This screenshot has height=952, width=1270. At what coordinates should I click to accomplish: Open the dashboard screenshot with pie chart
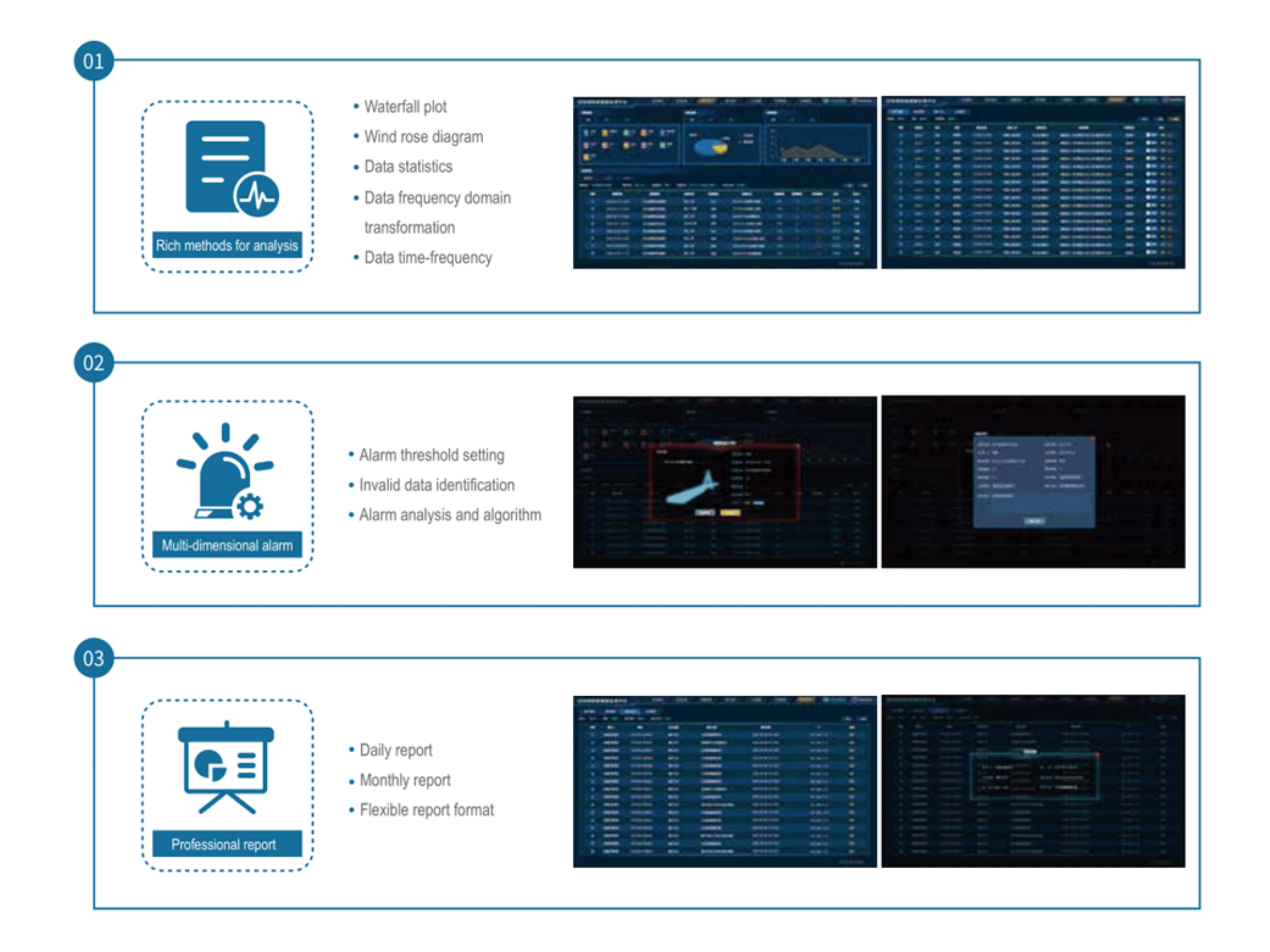(x=725, y=183)
